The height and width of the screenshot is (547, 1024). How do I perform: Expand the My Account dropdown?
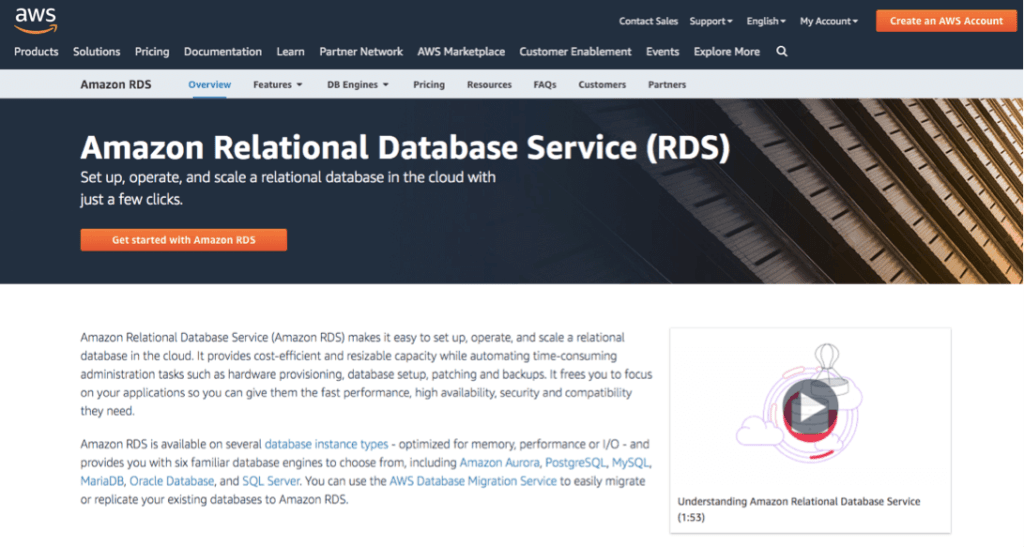pos(829,21)
